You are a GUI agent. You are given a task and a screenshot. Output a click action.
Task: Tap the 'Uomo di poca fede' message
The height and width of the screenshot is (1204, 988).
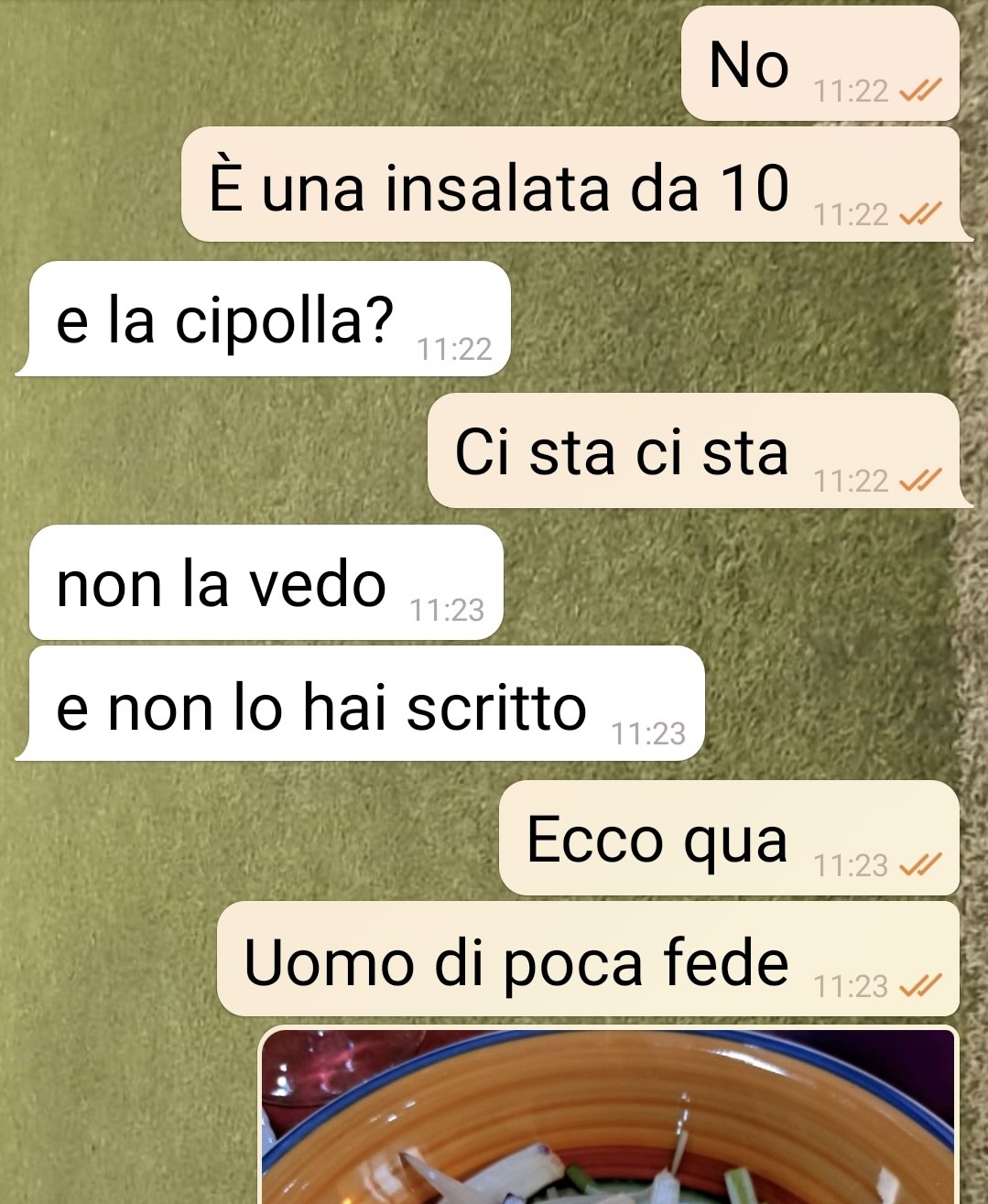click(x=588, y=959)
